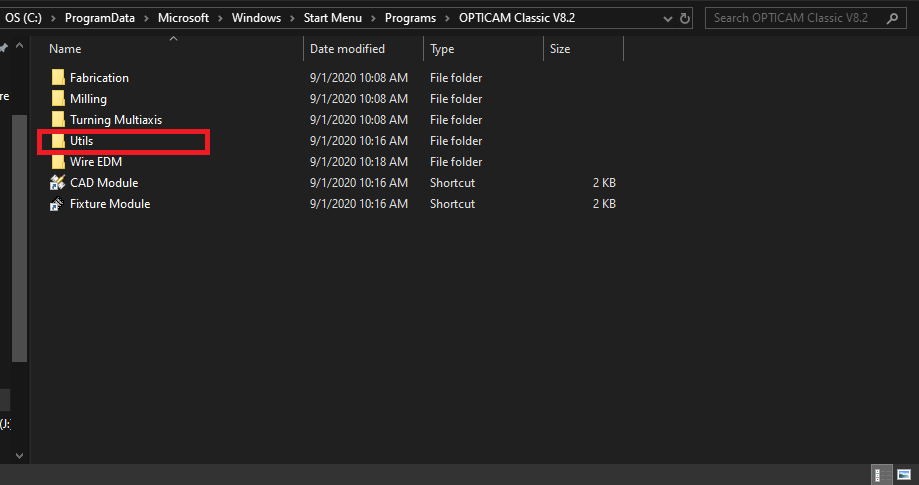
Task: Expand chevron after Programs breadcrumb
Action: point(448,18)
